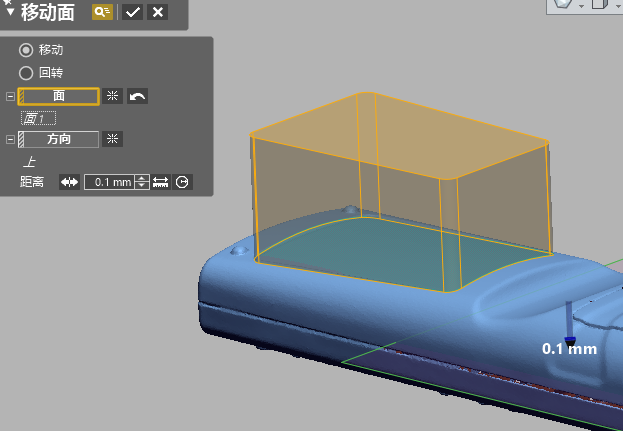Screen dimensions: 623x431
Task: Confirm Move Face with the checkmark button
Action: coord(132,12)
